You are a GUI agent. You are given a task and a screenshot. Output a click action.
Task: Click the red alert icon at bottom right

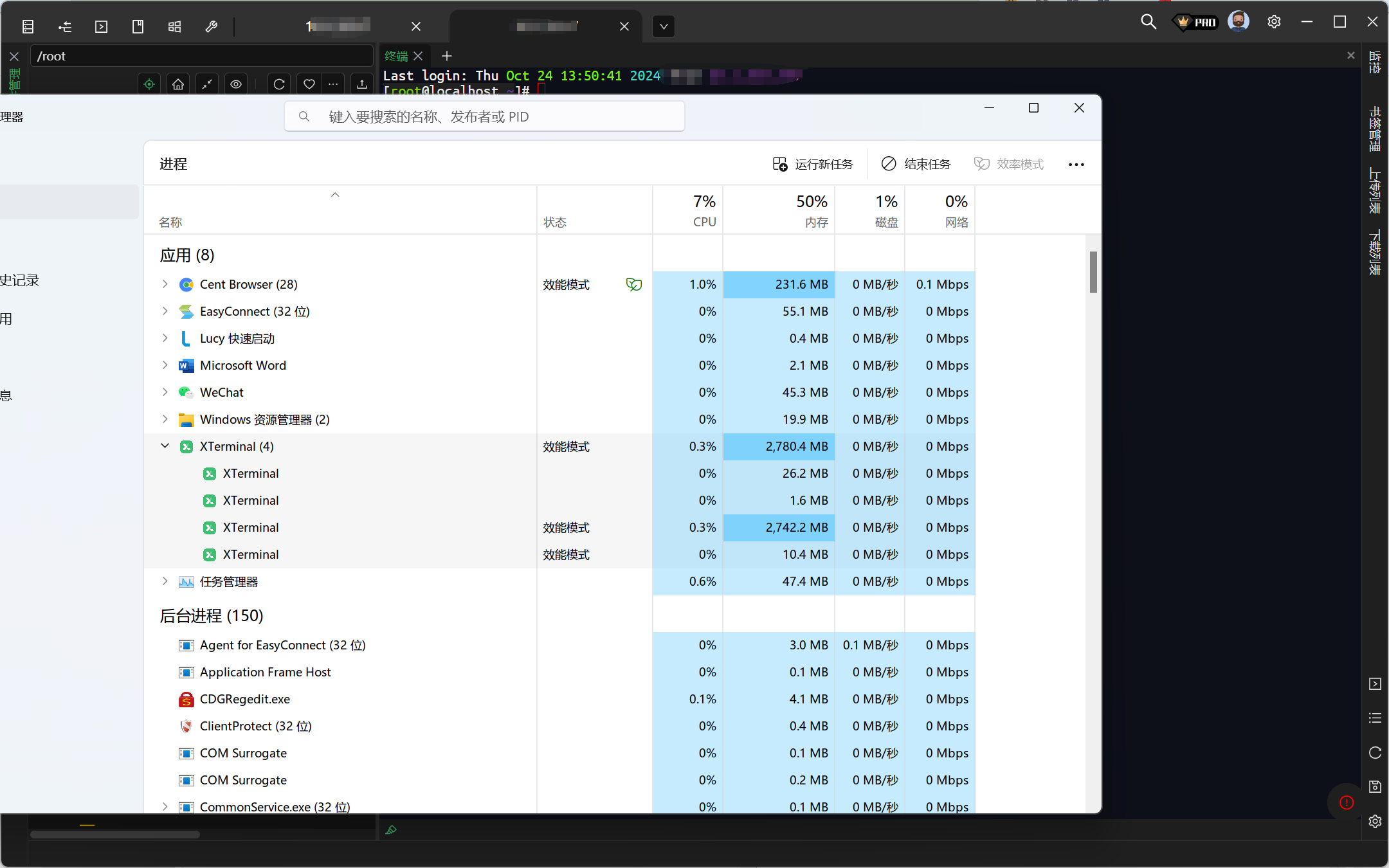(x=1347, y=802)
